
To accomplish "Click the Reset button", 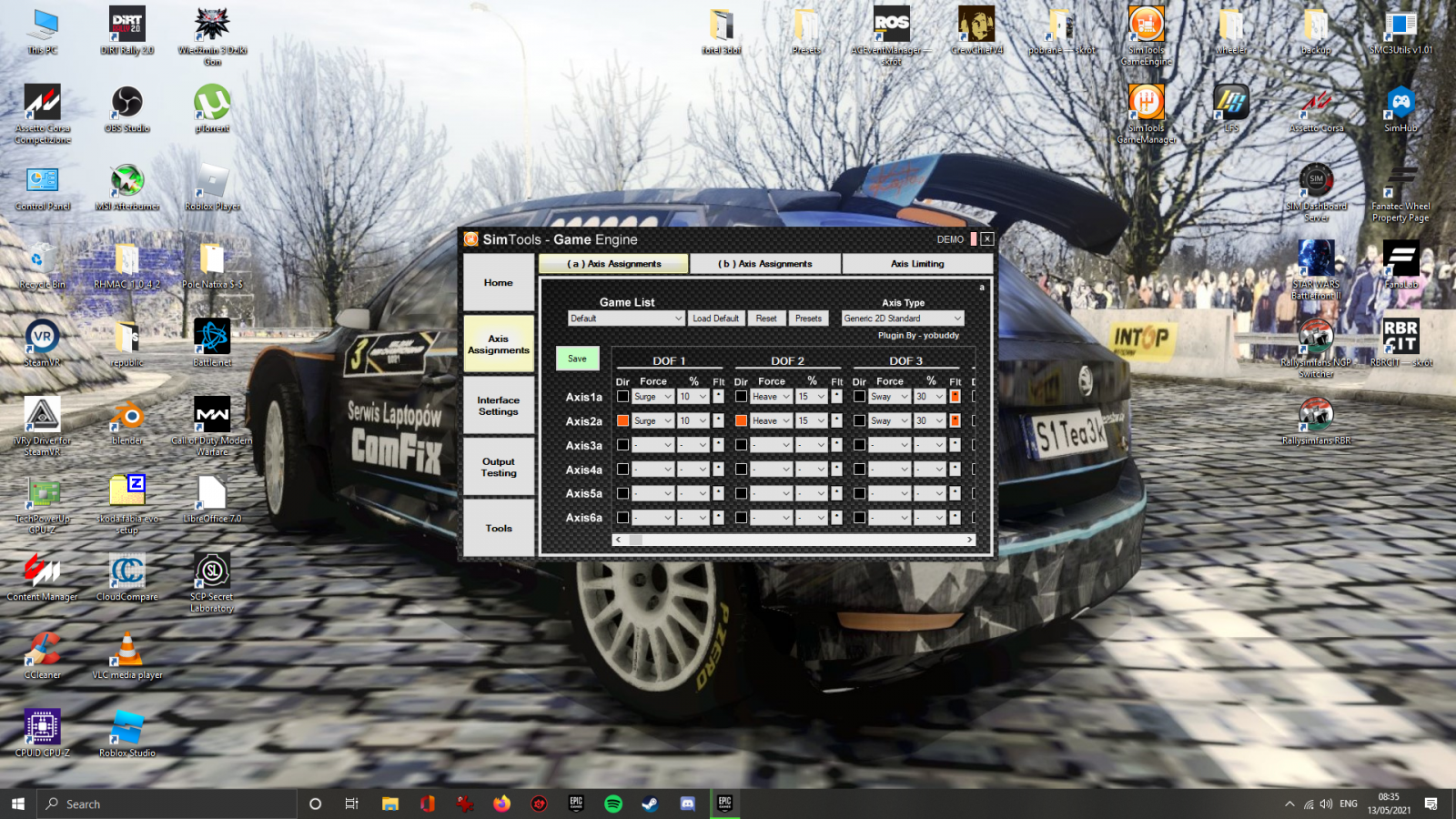I will pyautogui.click(x=766, y=318).
